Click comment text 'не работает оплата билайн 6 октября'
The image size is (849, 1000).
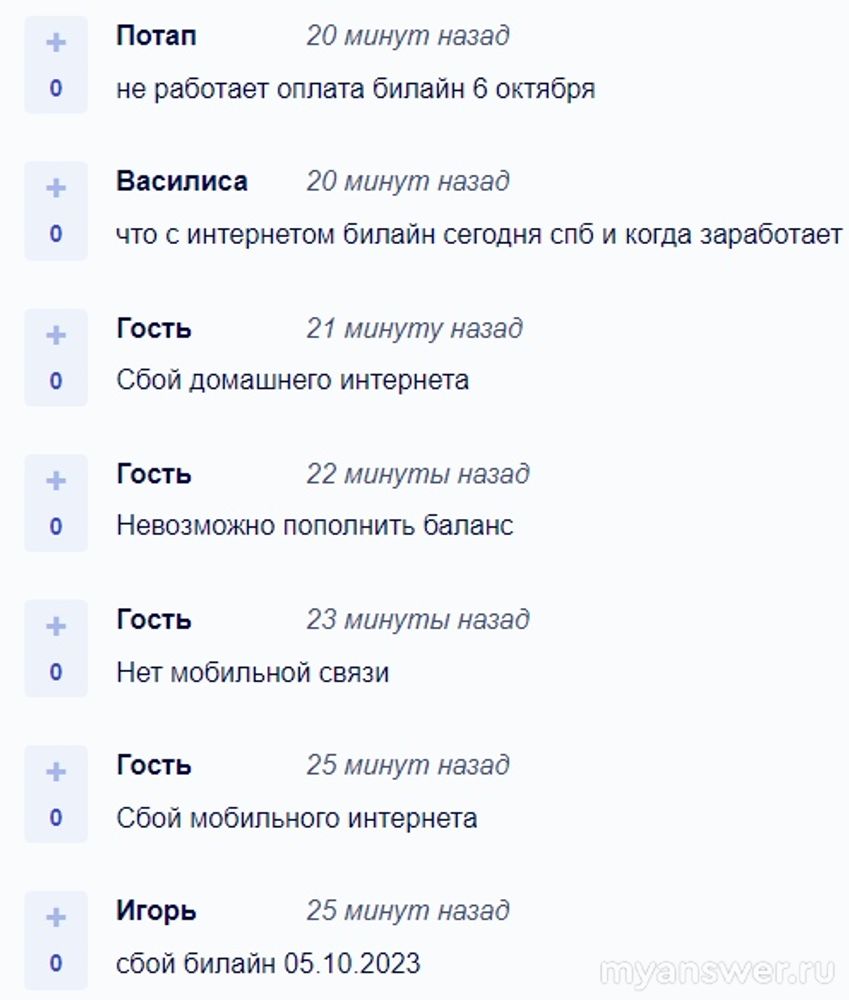point(356,89)
